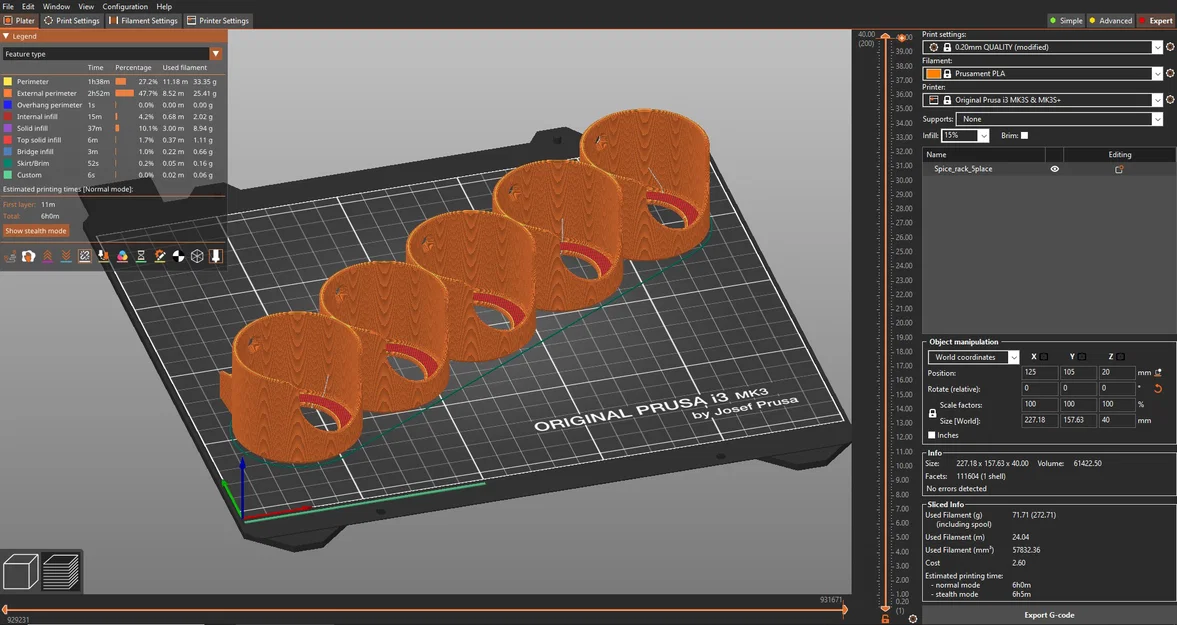Select Simple mode
Viewport: 1177px width, 625px height.
click(1066, 20)
